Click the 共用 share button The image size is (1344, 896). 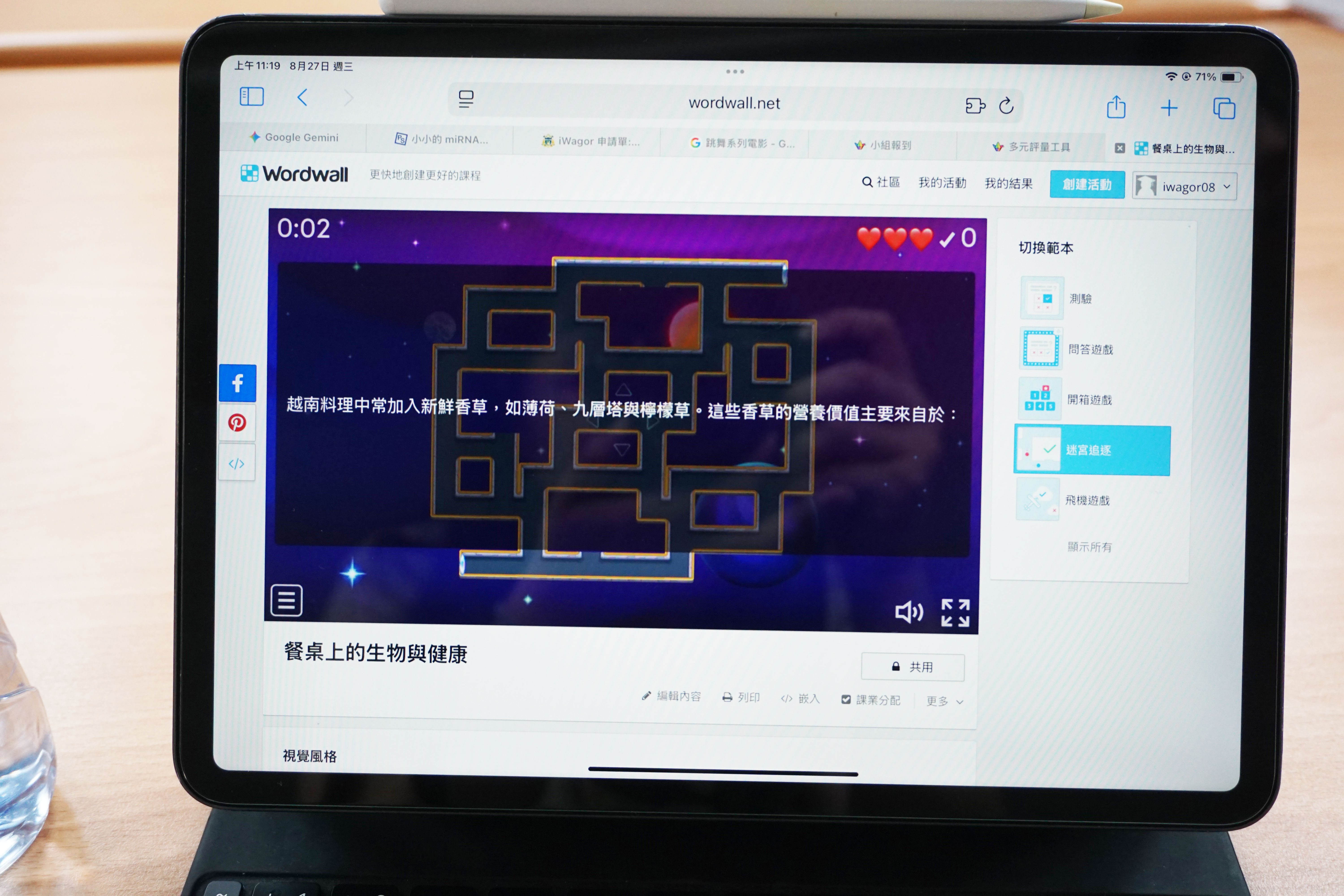click(x=913, y=667)
